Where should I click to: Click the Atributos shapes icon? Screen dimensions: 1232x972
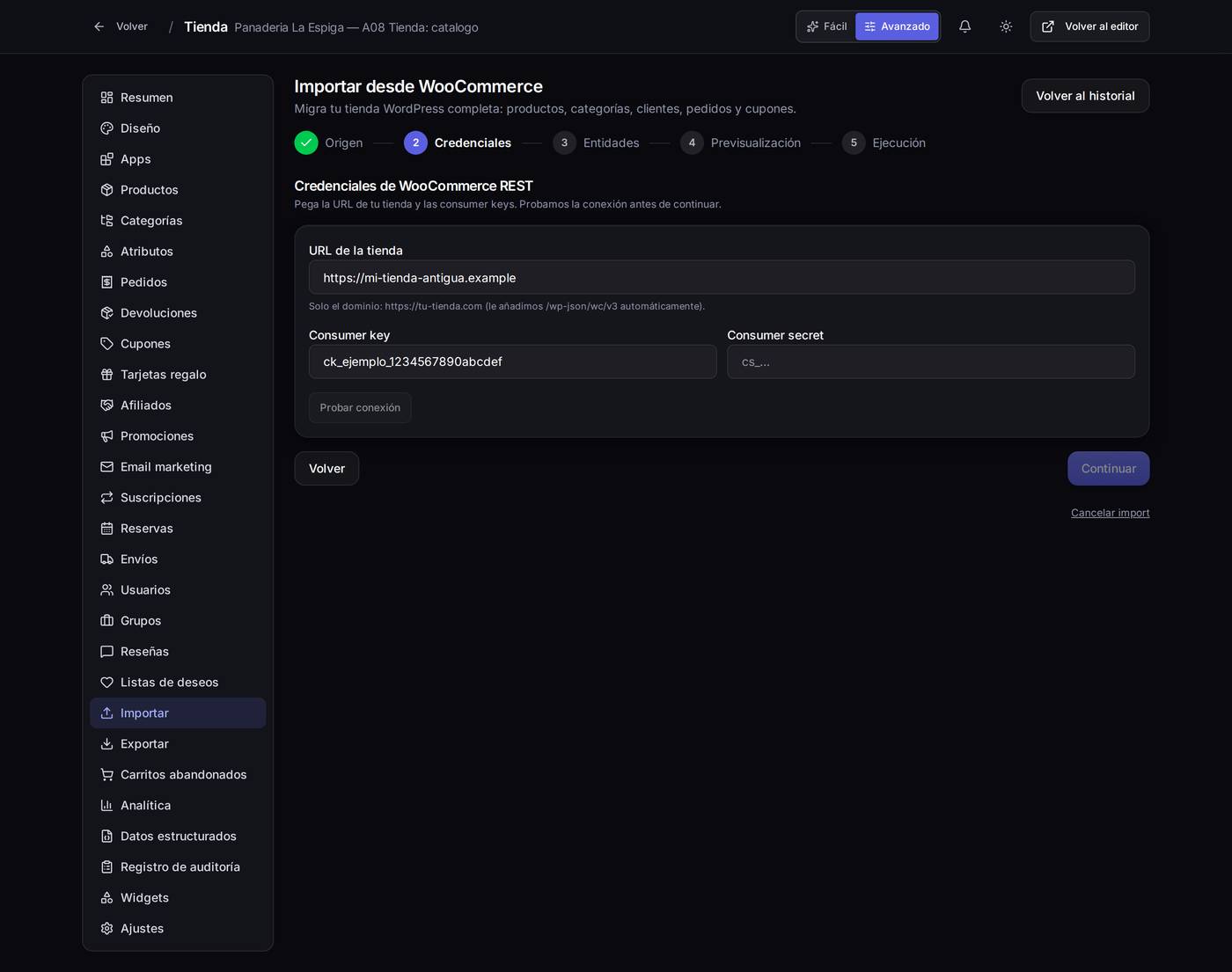106,252
